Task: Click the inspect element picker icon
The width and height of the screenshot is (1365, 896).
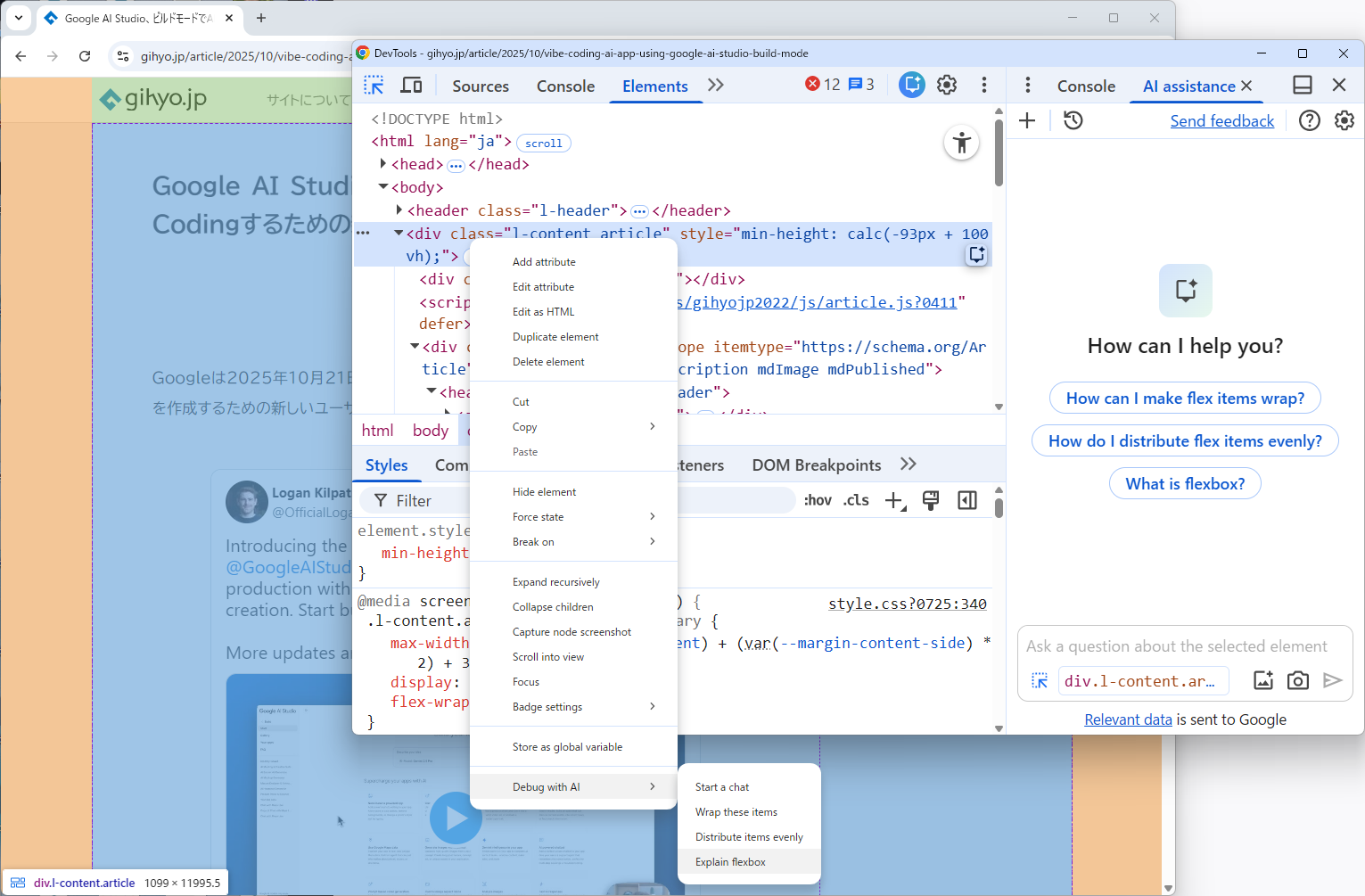Action: pos(374,86)
